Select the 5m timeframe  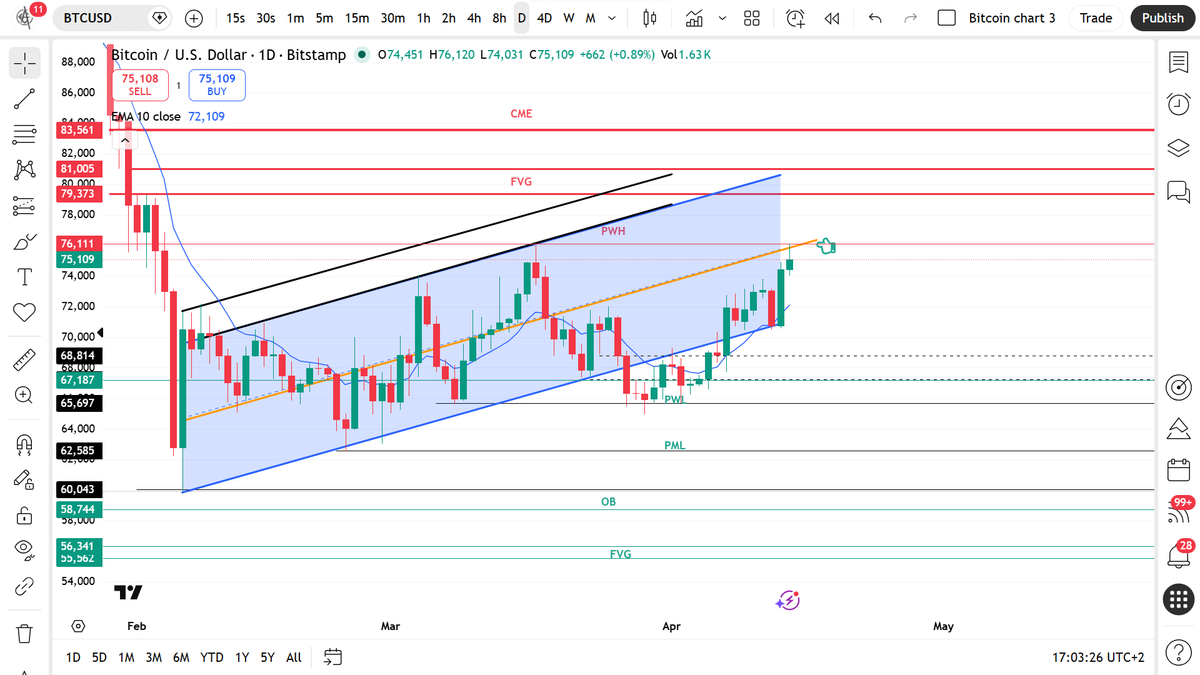pyautogui.click(x=324, y=18)
